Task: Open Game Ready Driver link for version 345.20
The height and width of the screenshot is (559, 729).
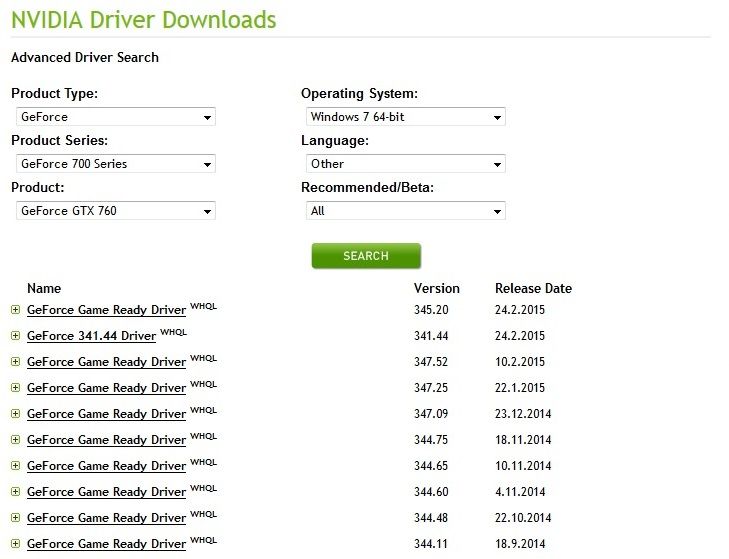Action: click(x=106, y=310)
